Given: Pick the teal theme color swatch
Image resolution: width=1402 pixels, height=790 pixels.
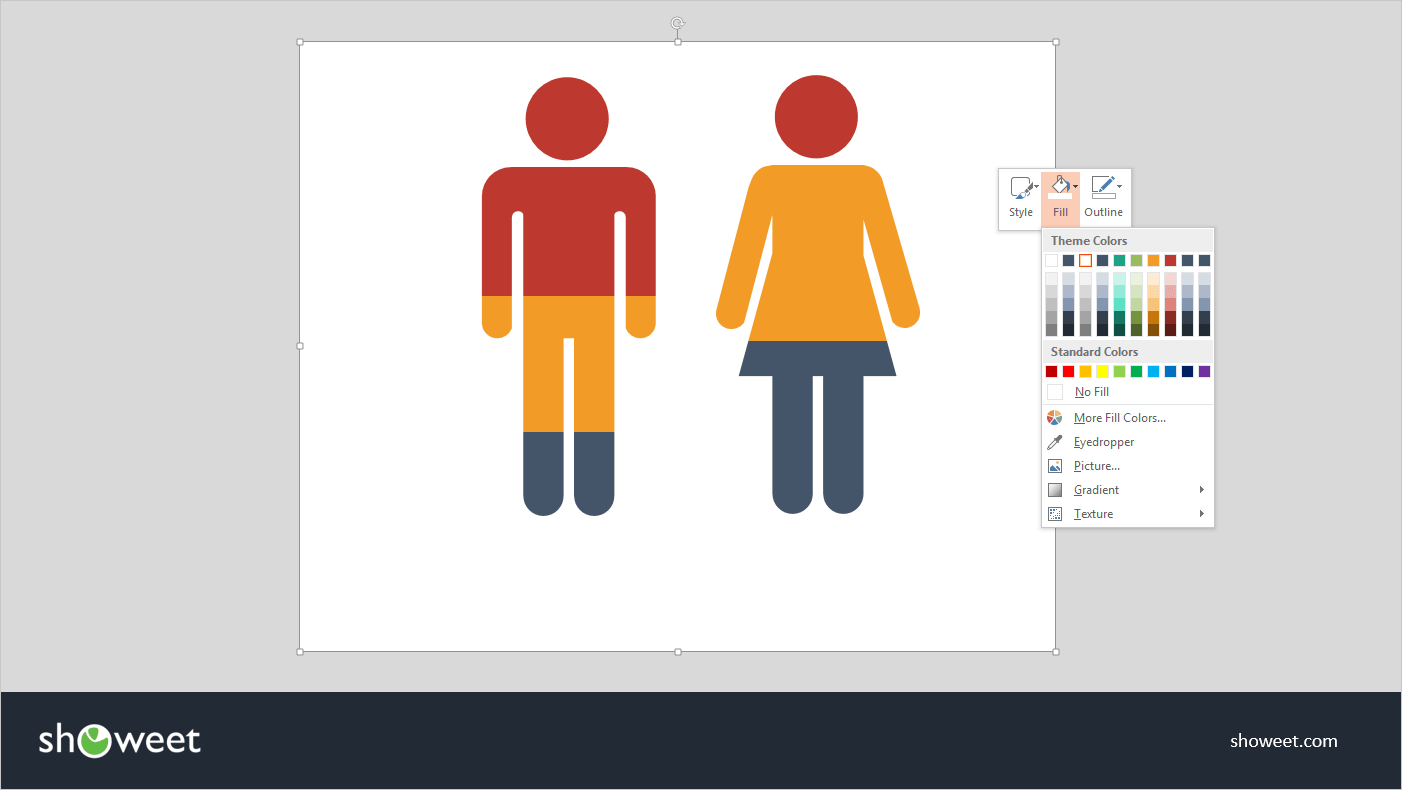Looking at the screenshot, I should 1119,261.
